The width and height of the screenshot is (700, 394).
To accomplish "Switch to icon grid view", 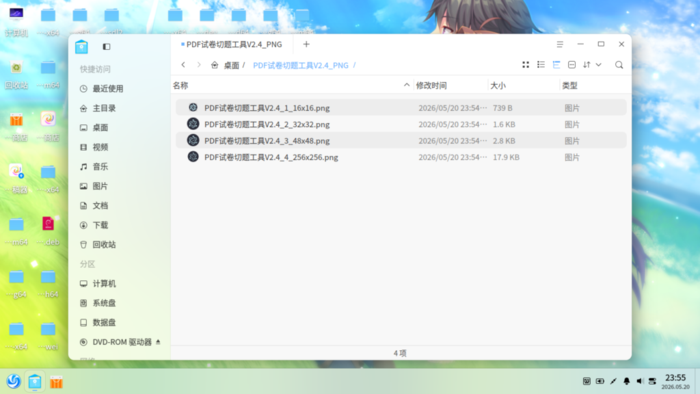I will pyautogui.click(x=526, y=65).
